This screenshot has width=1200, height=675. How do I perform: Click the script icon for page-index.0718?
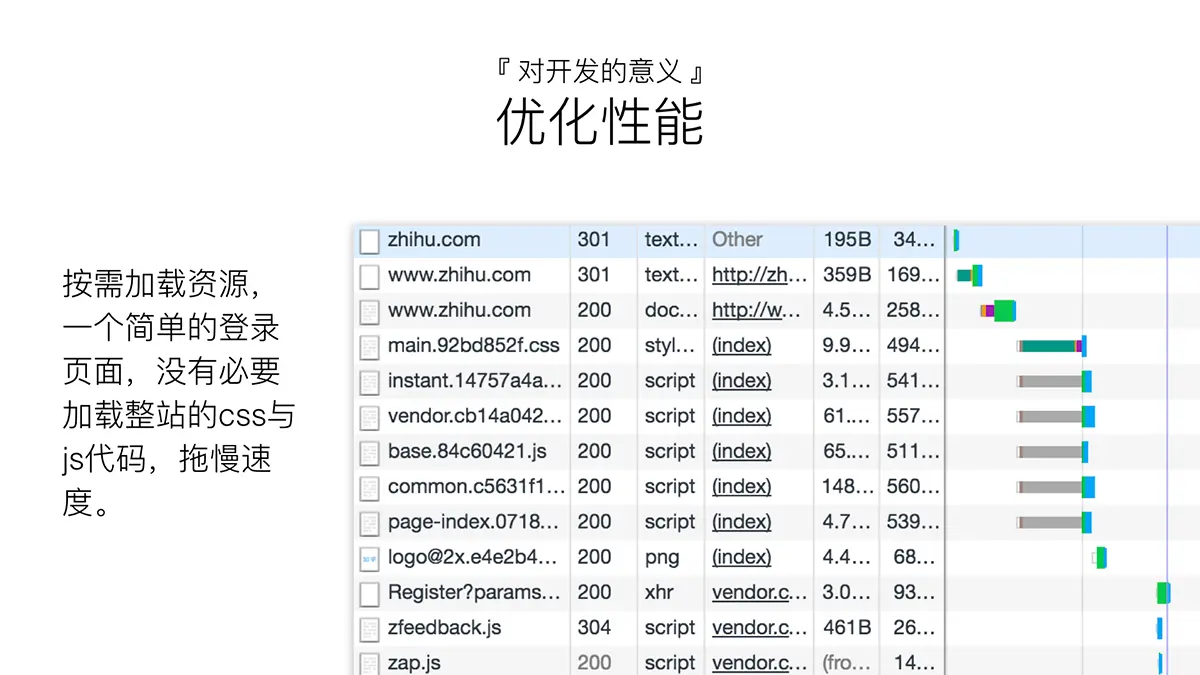pyautogui.click(x=370, y=522)
